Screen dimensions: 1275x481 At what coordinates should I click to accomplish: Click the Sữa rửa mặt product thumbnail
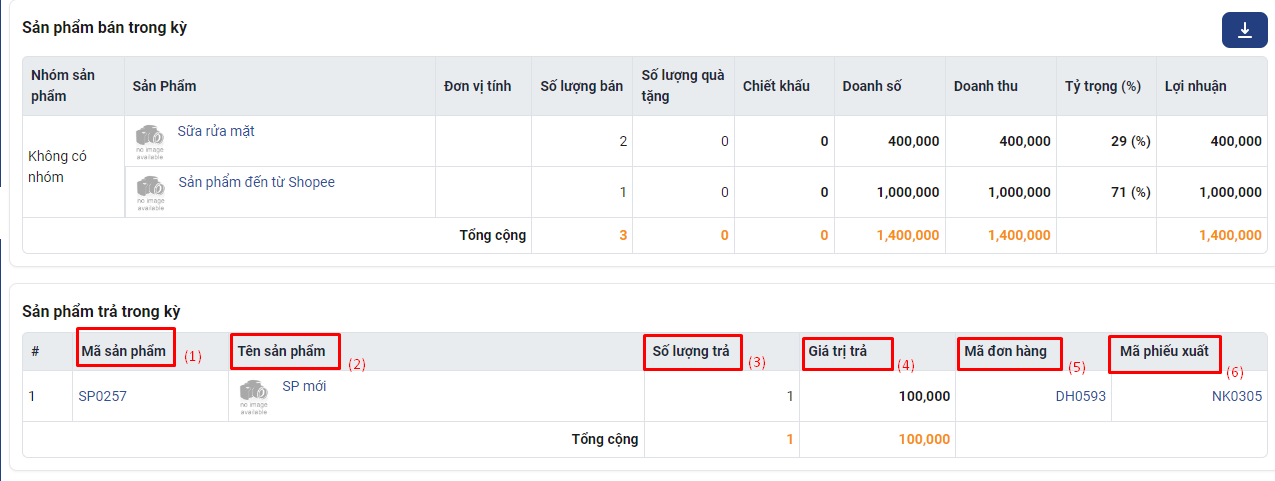pyautogui.click(x=151, y=141)
